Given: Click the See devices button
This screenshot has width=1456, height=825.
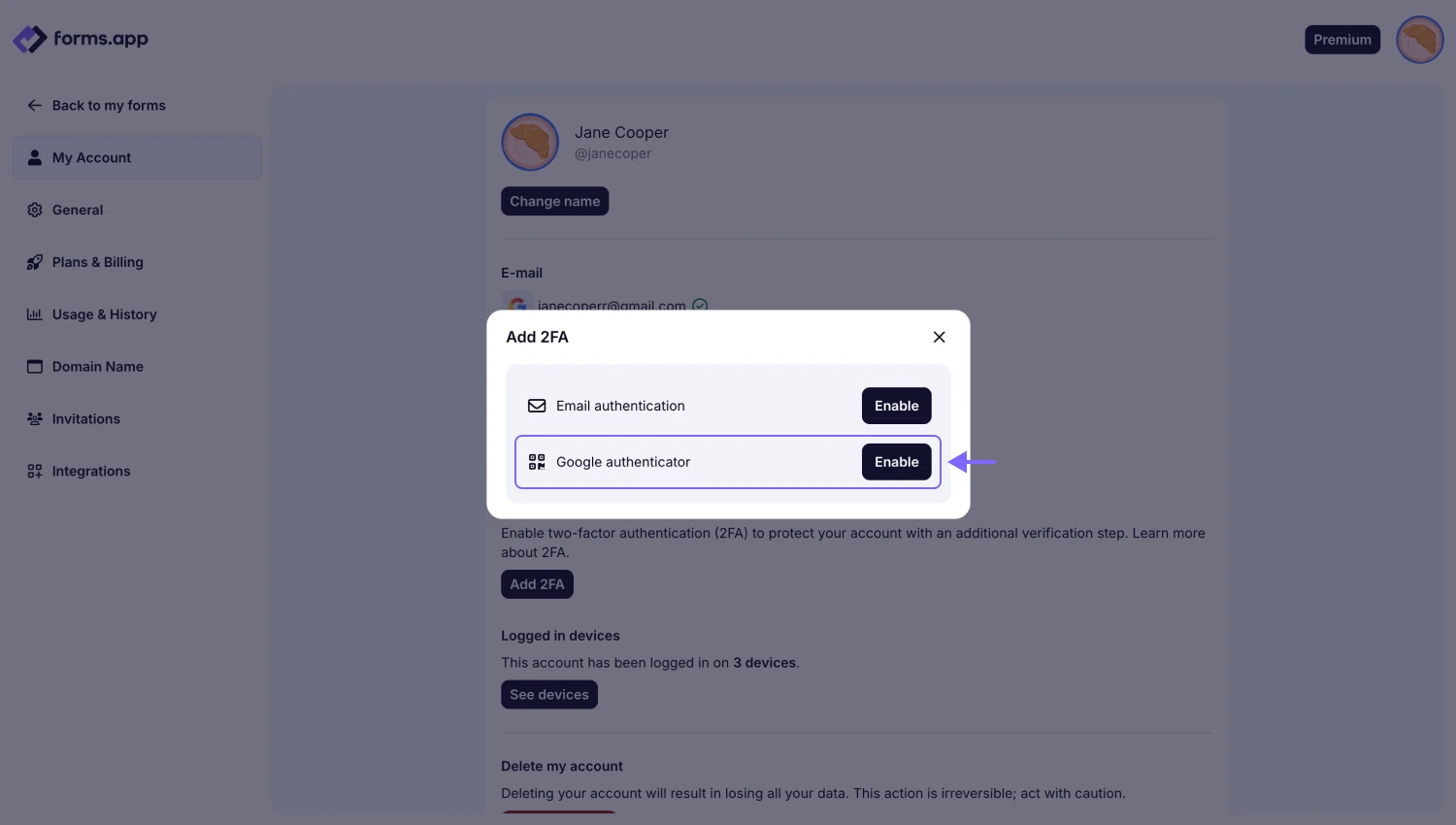Looking at the screenshot, I should click(549, 694).
